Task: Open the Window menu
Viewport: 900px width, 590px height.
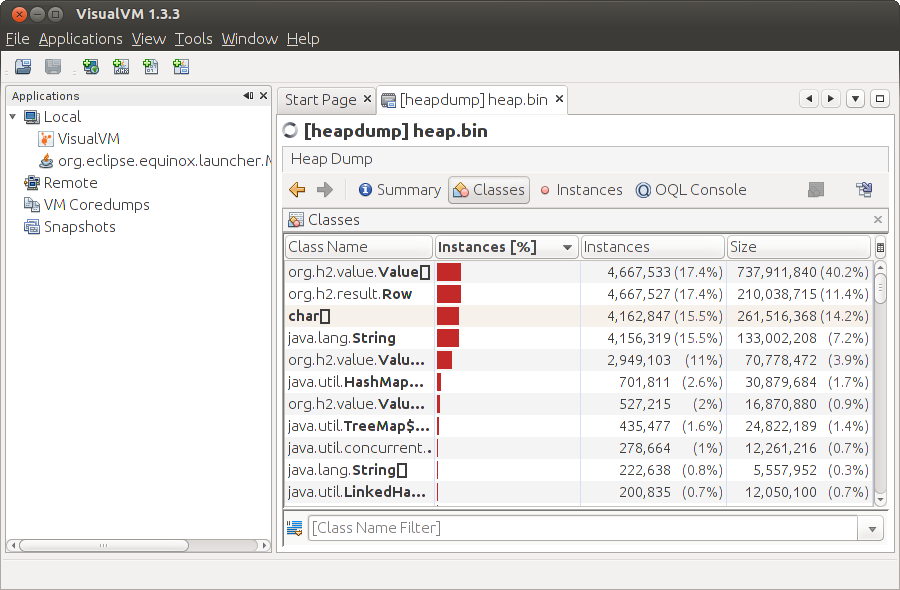Action: (250, 39)
